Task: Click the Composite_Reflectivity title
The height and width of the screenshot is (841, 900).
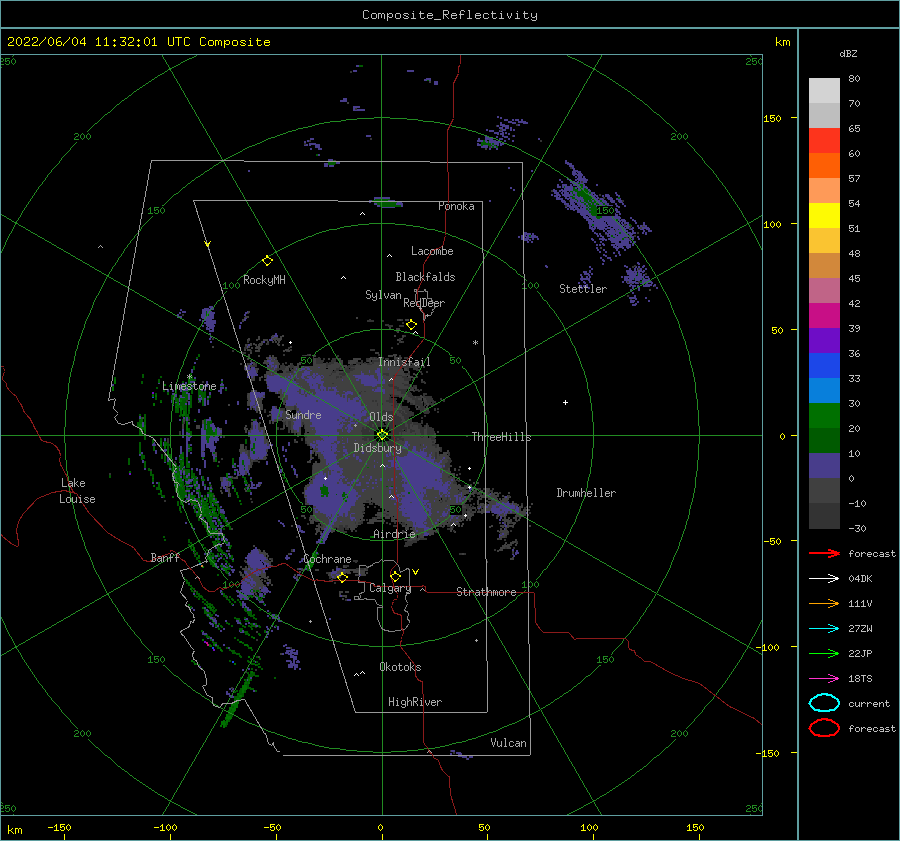Action: click(x=449, y=15)
